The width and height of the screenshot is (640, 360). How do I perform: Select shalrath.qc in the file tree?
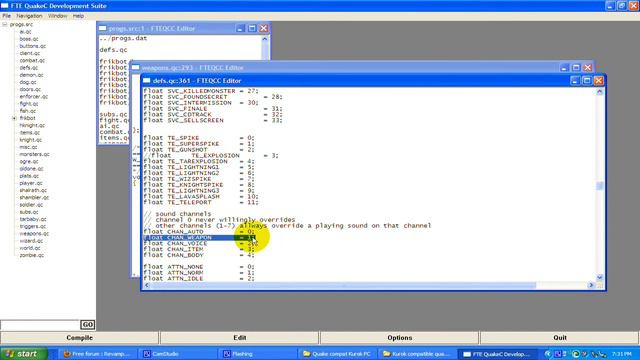33,190
